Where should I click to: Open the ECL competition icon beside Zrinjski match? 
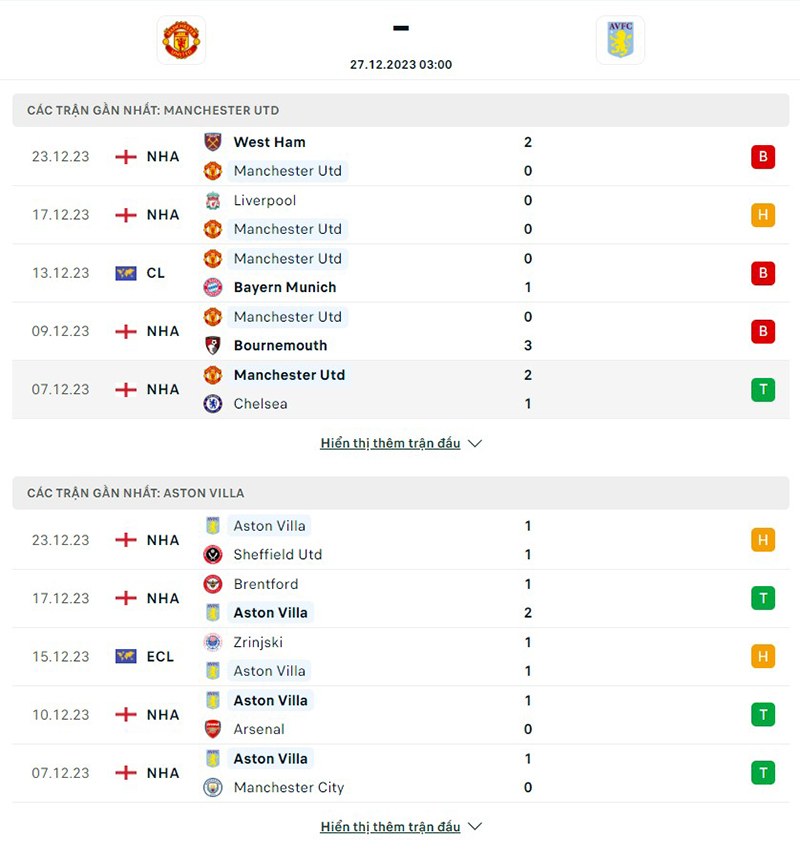[125, 656]
